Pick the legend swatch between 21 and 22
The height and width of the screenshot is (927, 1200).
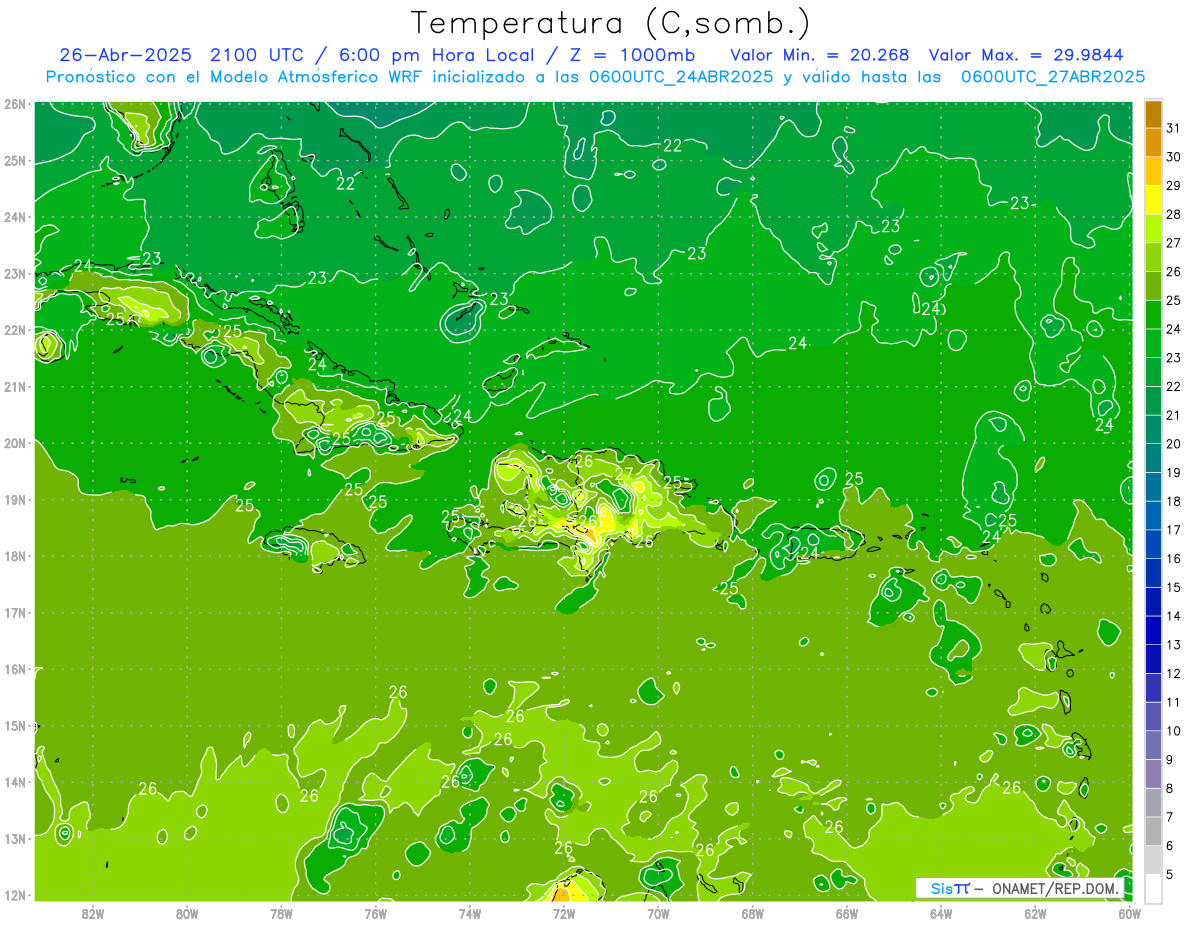point(1153,400)
